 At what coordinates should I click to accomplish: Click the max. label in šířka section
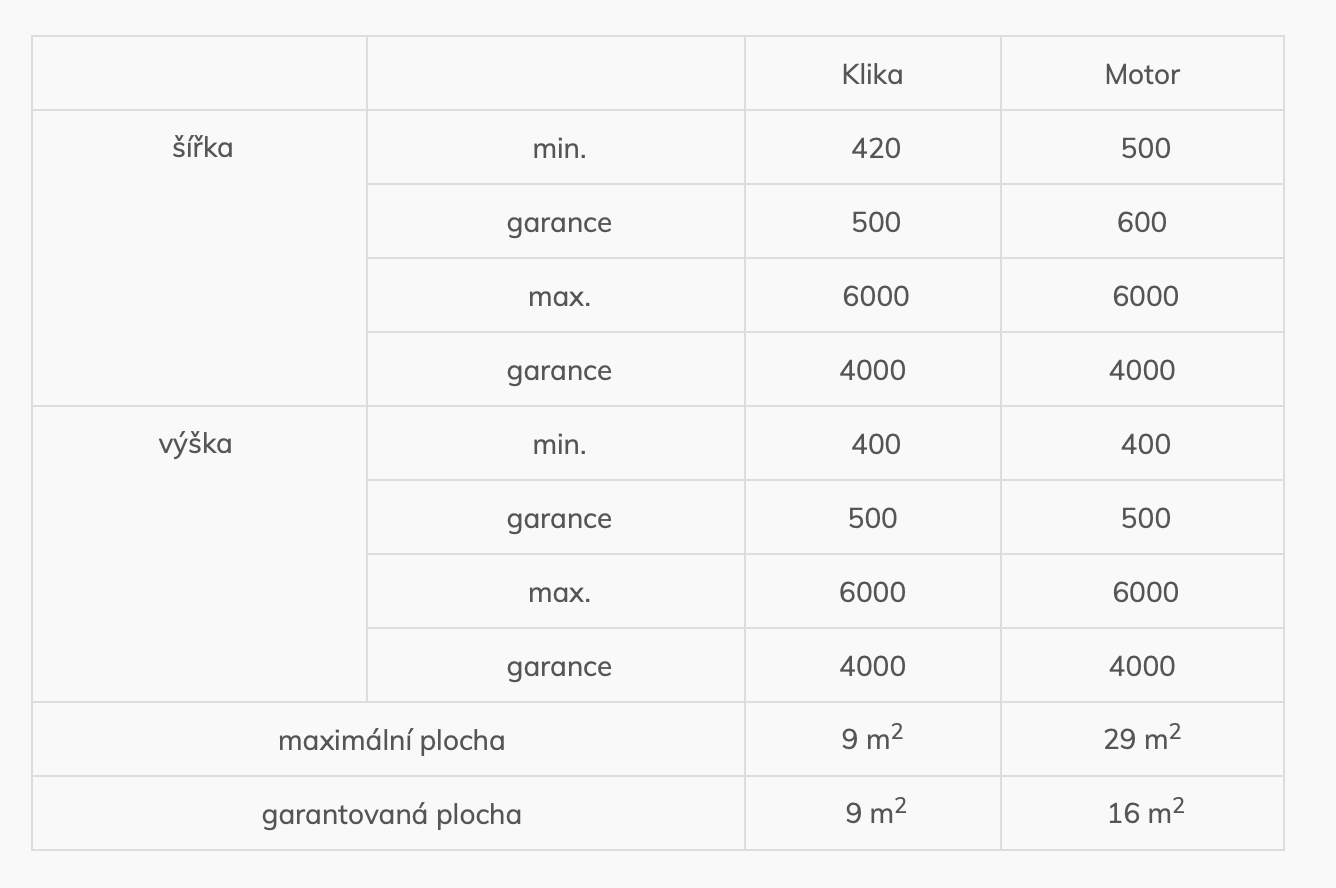[559, 296]
